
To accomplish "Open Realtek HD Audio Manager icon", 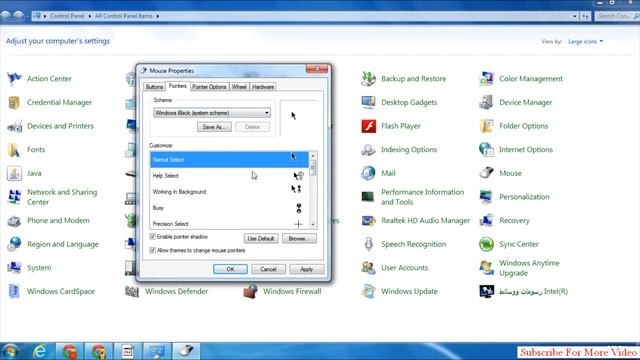I will [368, 220].
